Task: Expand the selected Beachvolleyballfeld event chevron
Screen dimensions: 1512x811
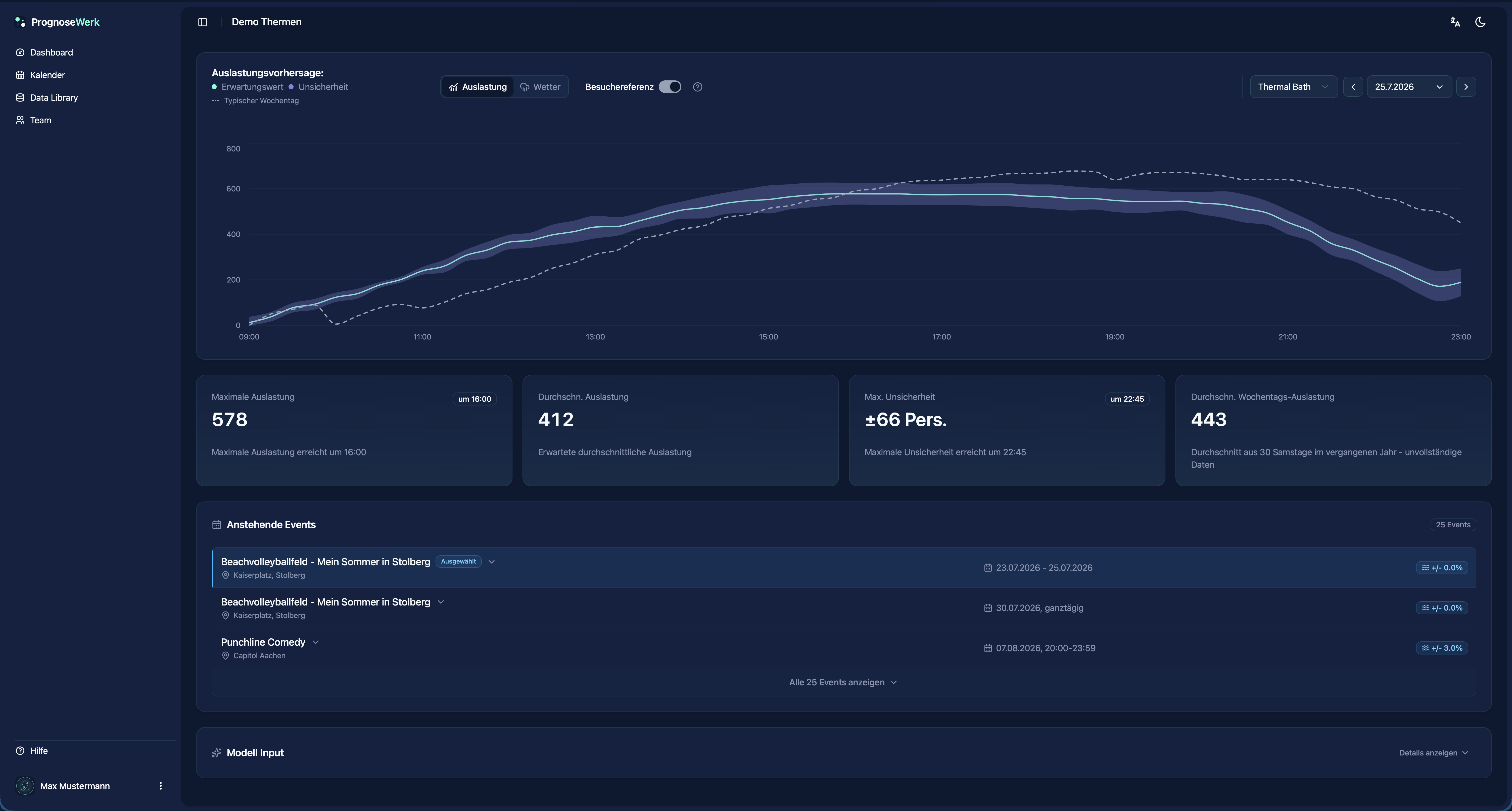Action: coord(492,562)
